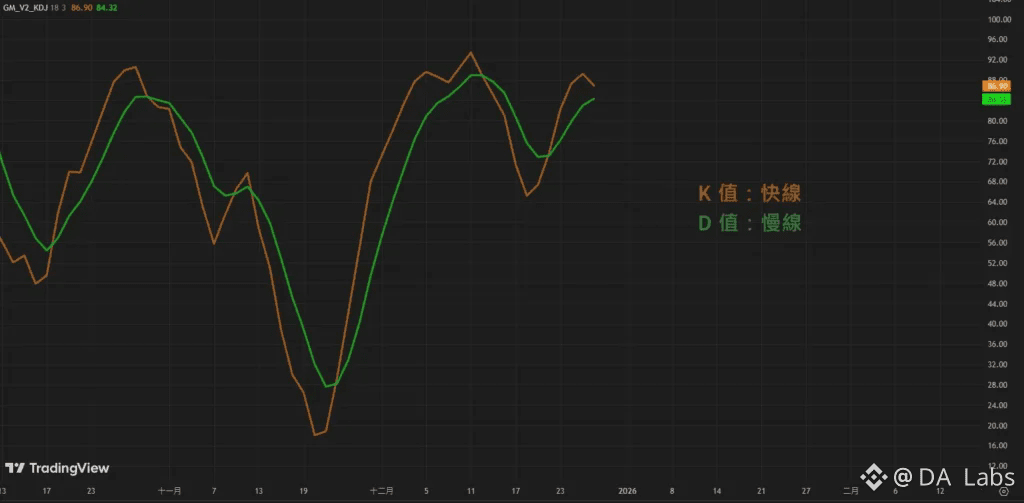Click the 8 date label on time axis
This screenshot has width=1024, height=503.
[x=671, y=491]
